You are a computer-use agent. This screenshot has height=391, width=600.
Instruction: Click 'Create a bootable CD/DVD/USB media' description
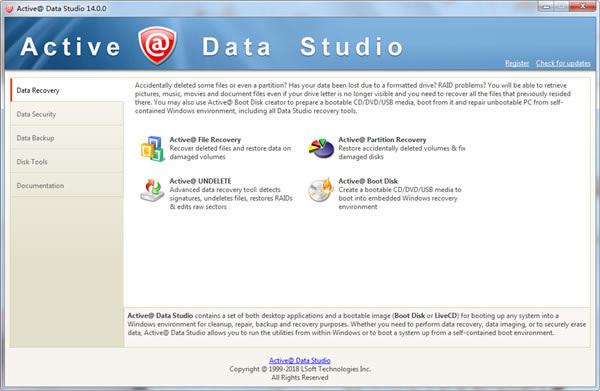coord(400,198)
